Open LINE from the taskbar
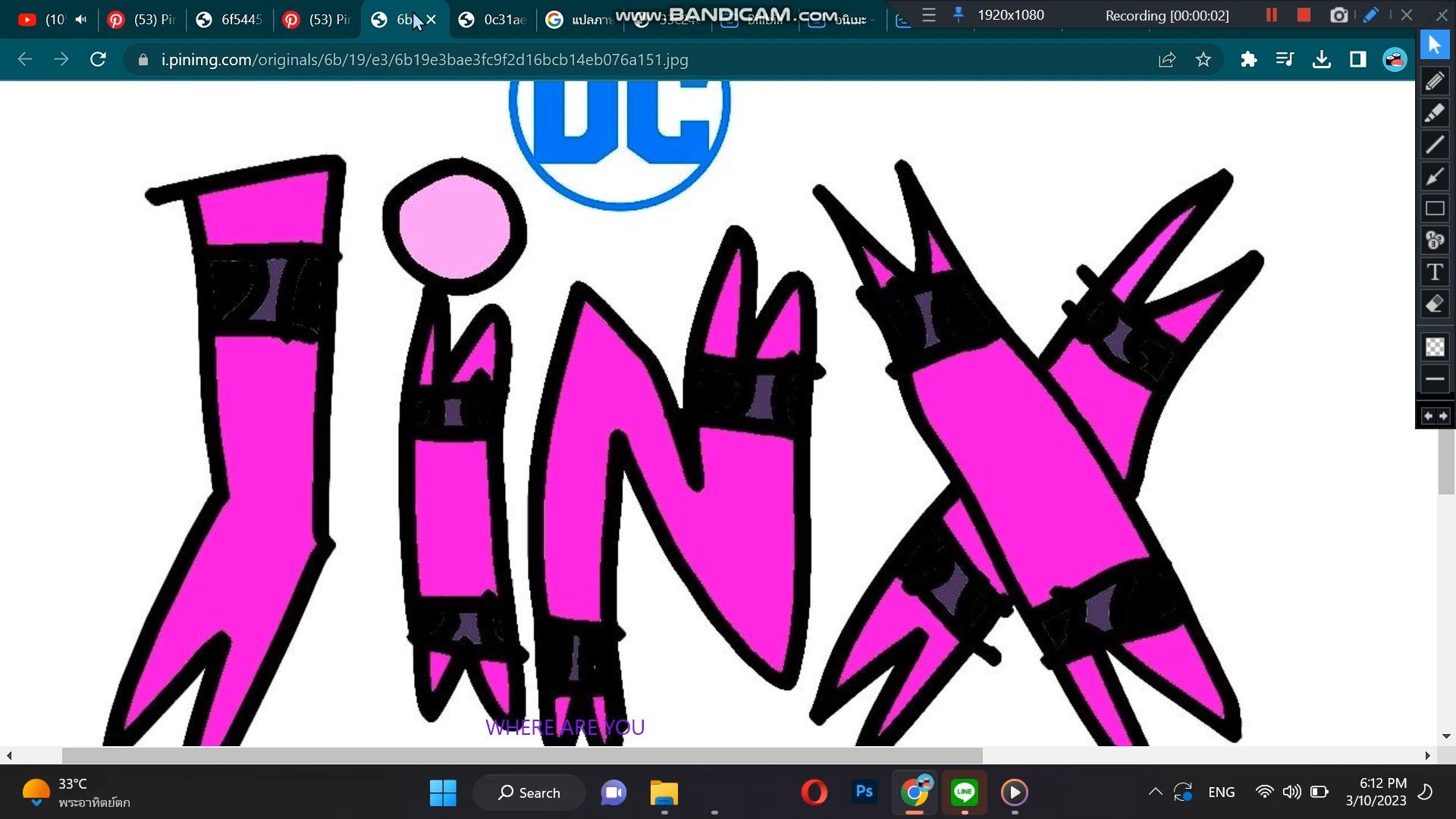 click(x=965, y=792)
